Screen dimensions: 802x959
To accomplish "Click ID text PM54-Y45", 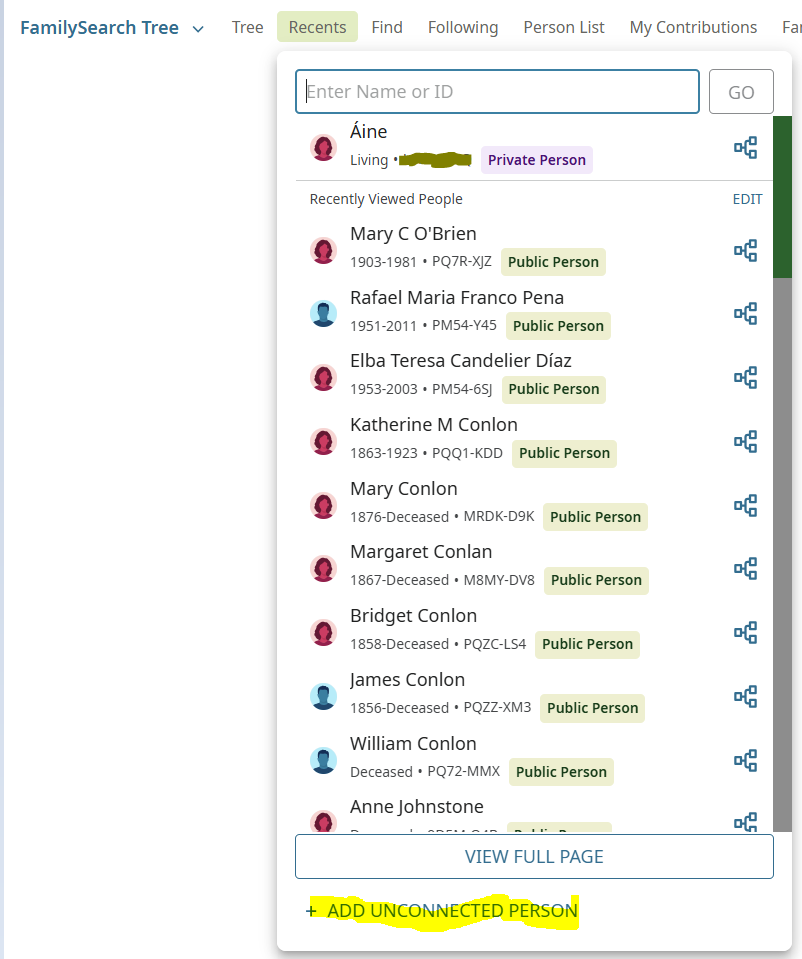I will coord(464,325).
